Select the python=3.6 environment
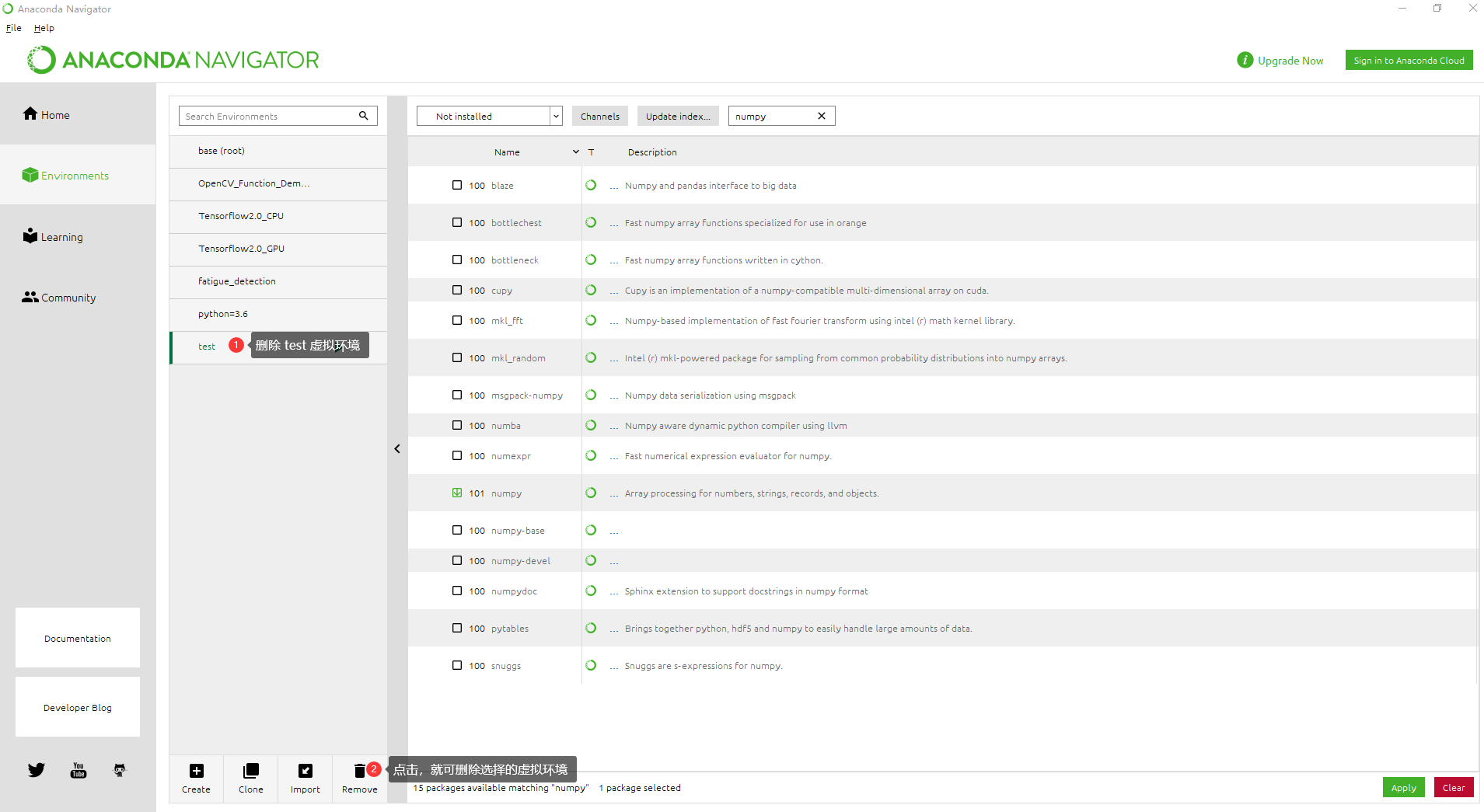The image size is (1484, 812). point(278,314)
